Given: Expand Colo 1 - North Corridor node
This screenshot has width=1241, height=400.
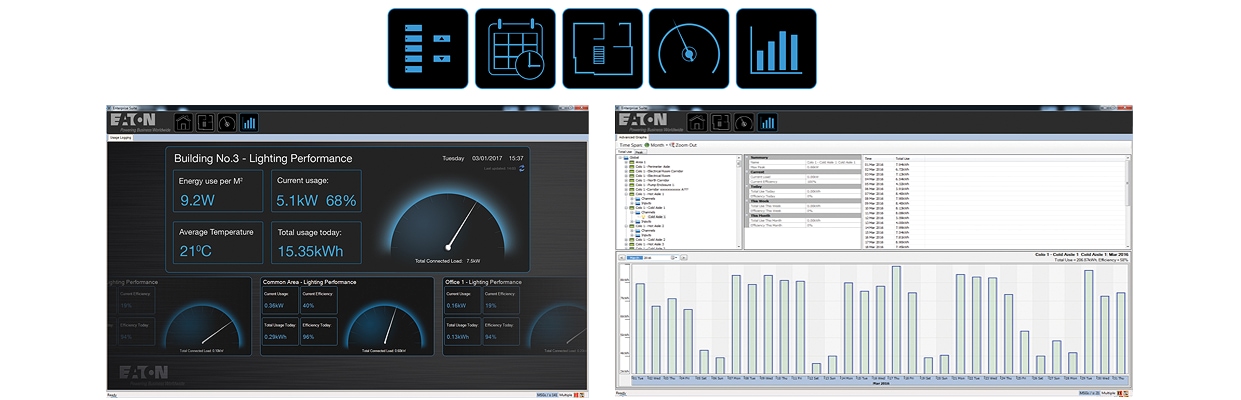Looking at the screenshot, I should coord(626,180).
